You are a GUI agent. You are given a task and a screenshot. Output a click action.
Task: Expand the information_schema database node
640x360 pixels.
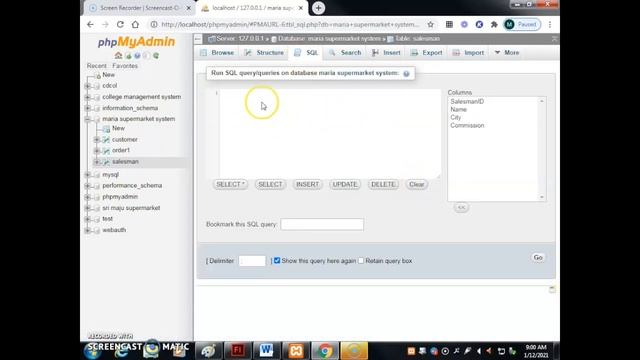coord(87,108)
